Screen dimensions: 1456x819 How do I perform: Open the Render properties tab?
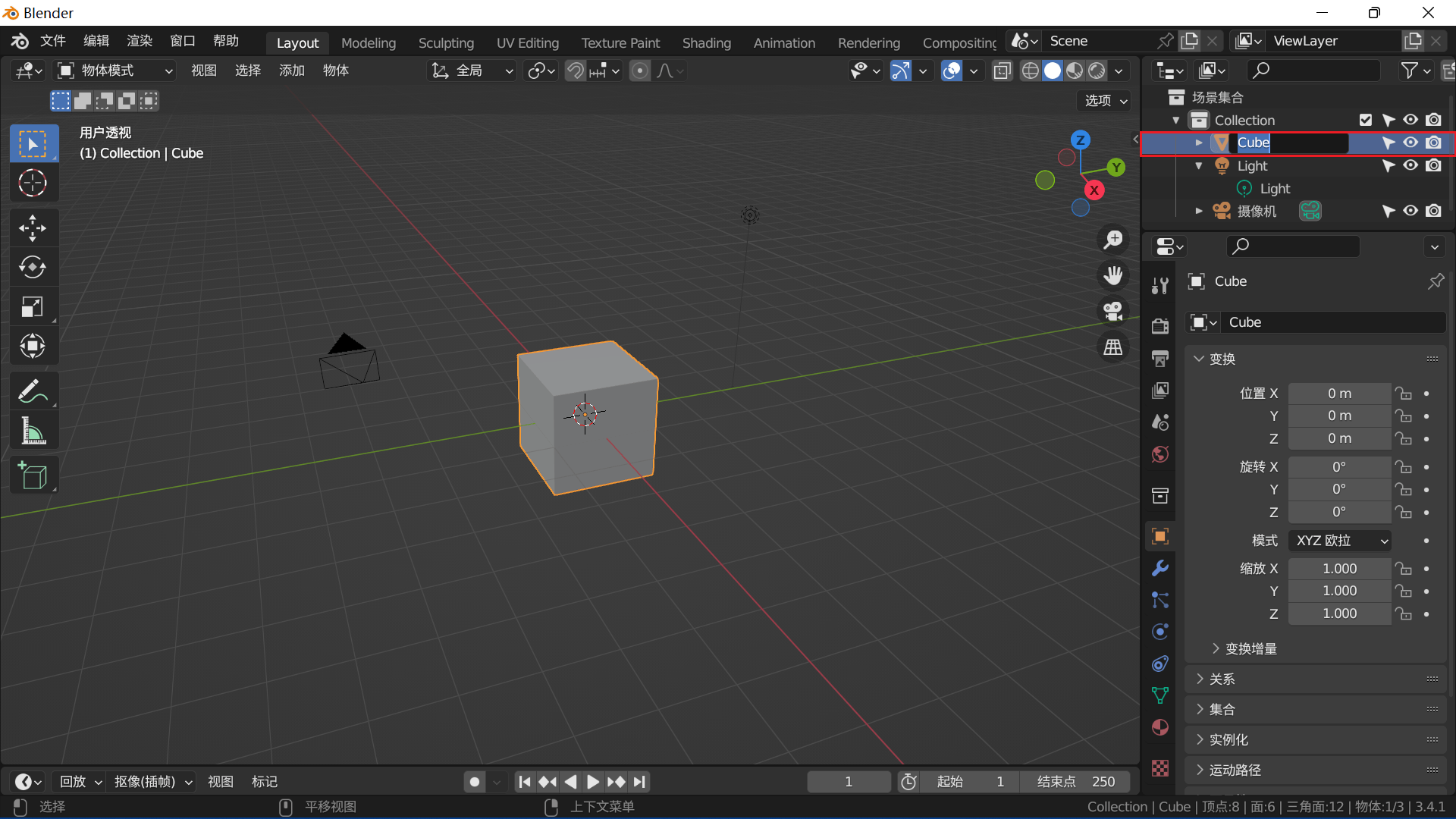(x=1160, y=326)
